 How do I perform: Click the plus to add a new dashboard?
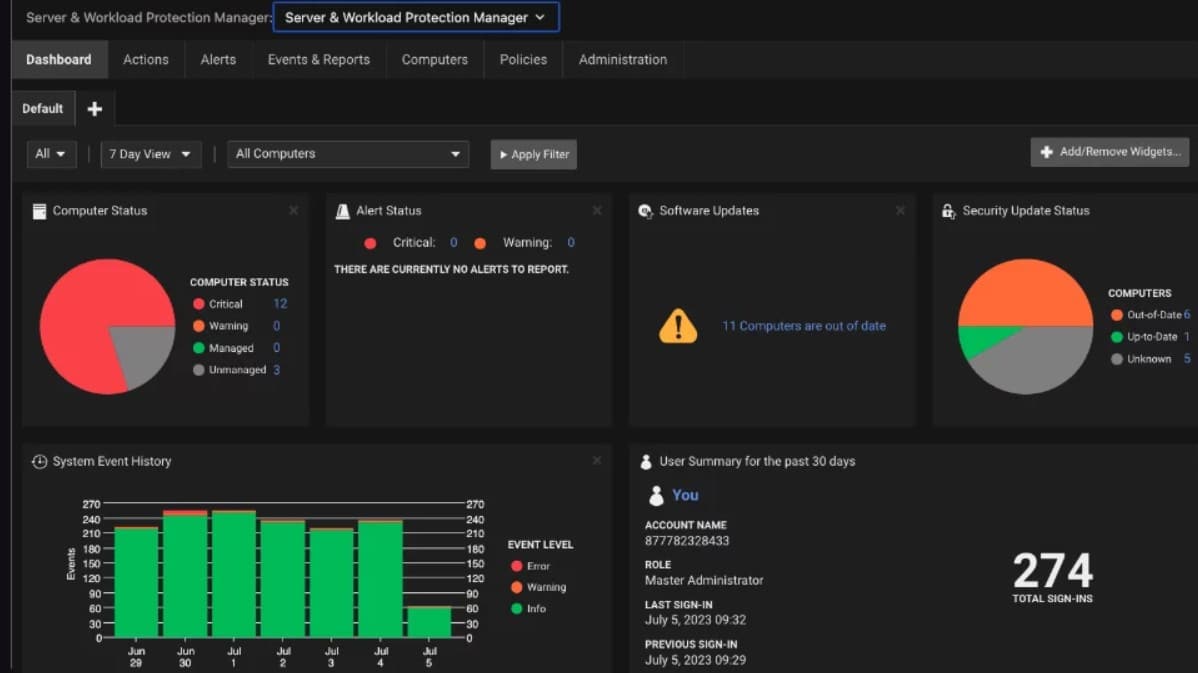[x=95, y=108]
